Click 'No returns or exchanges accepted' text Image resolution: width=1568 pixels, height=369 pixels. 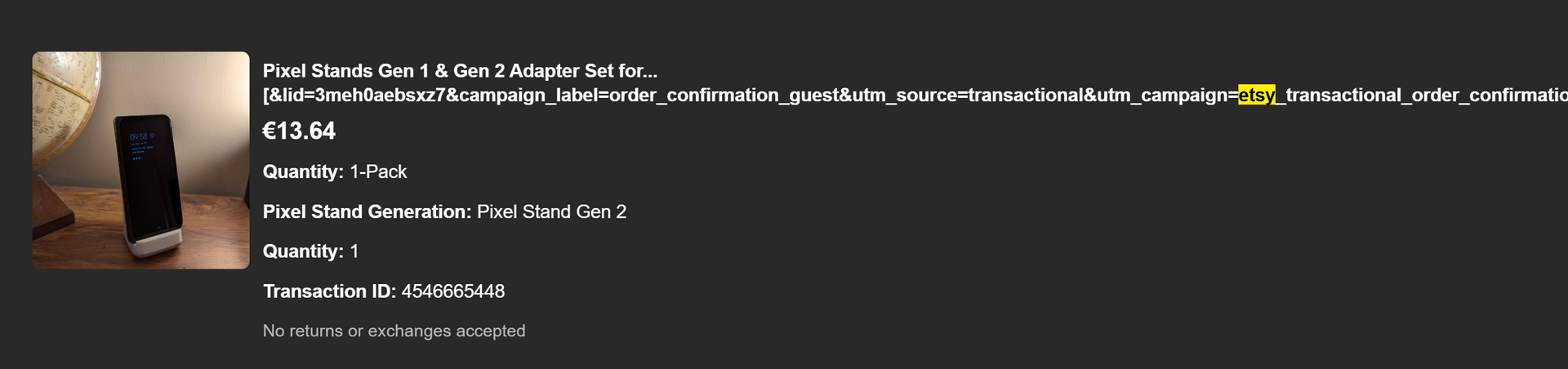pos(394,331)
